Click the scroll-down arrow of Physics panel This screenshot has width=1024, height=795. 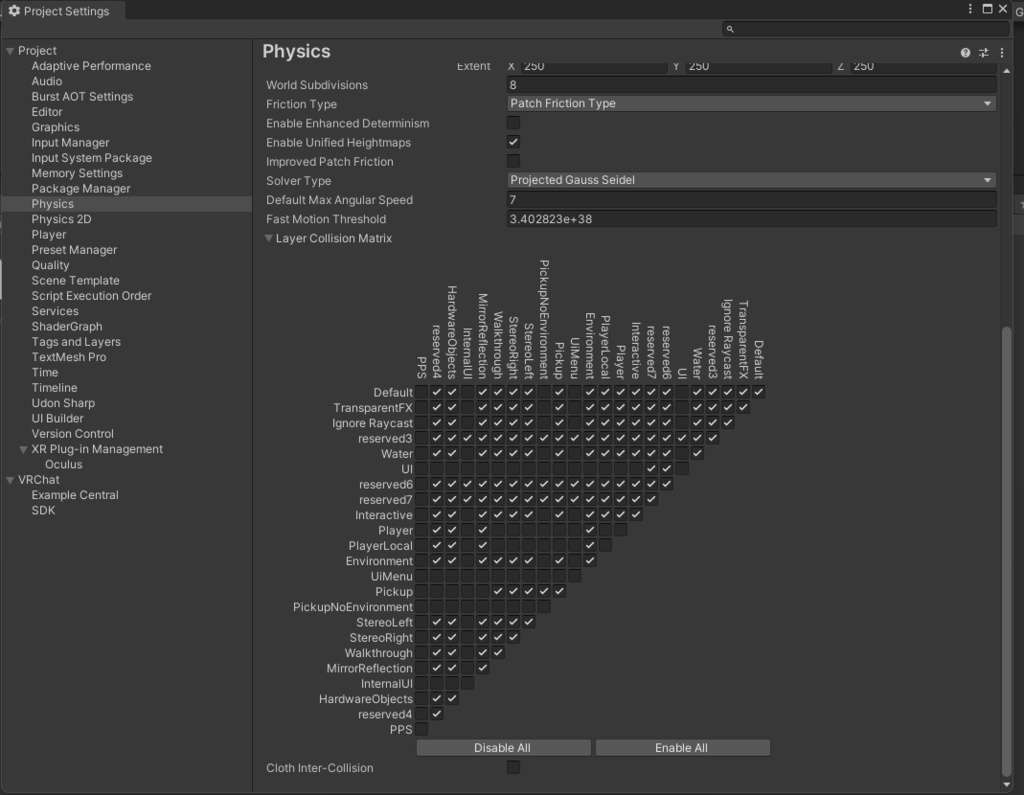1006,785
